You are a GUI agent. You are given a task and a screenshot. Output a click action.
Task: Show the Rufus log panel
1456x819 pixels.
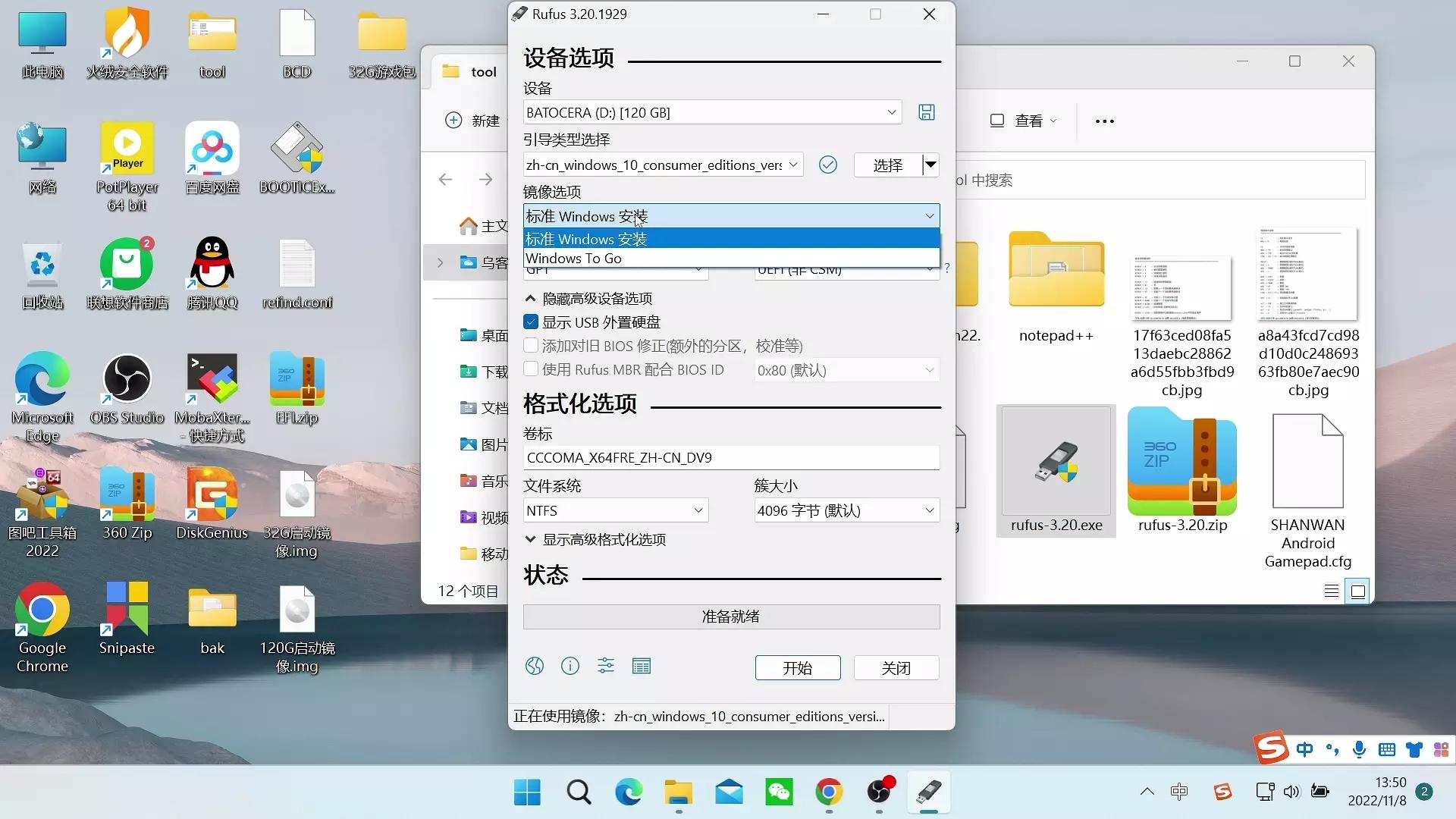pyautogui.click(x=641, y=666)
